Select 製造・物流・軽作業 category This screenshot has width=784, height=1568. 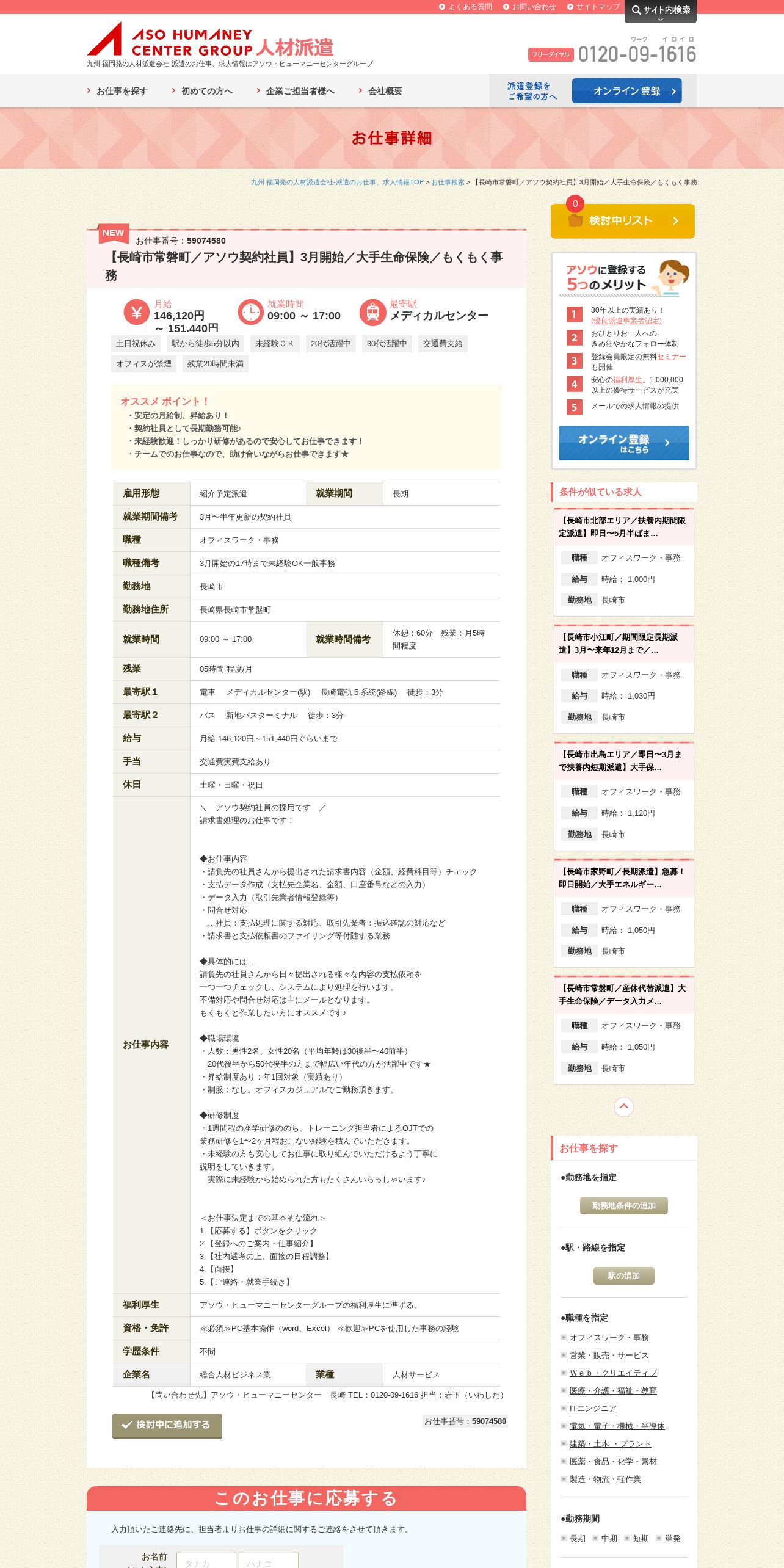tap(605, 1479)
